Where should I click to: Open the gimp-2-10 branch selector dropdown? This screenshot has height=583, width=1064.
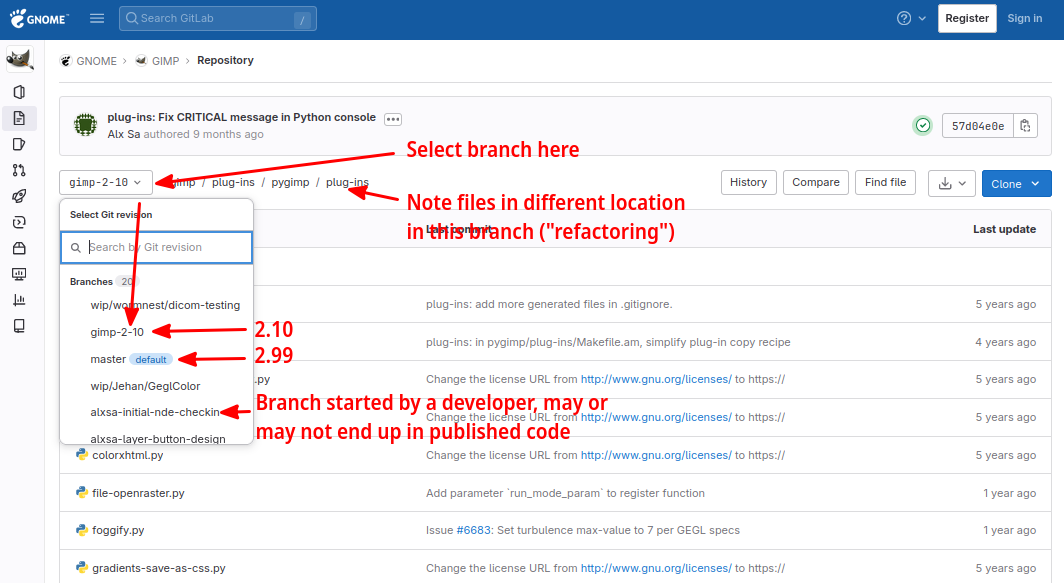coord(107,183)
